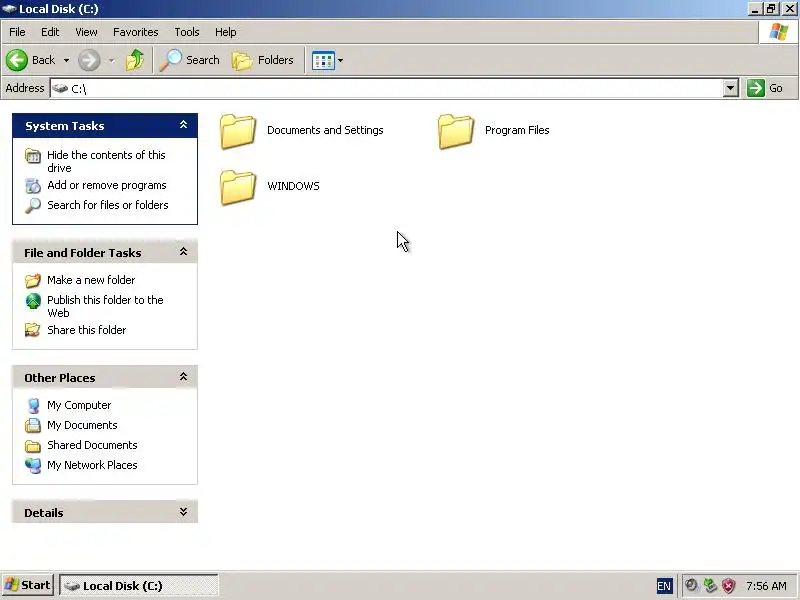800x600 pixels.
Task: Open the Views dropdown arrow
Action: (x=340, y=61)
